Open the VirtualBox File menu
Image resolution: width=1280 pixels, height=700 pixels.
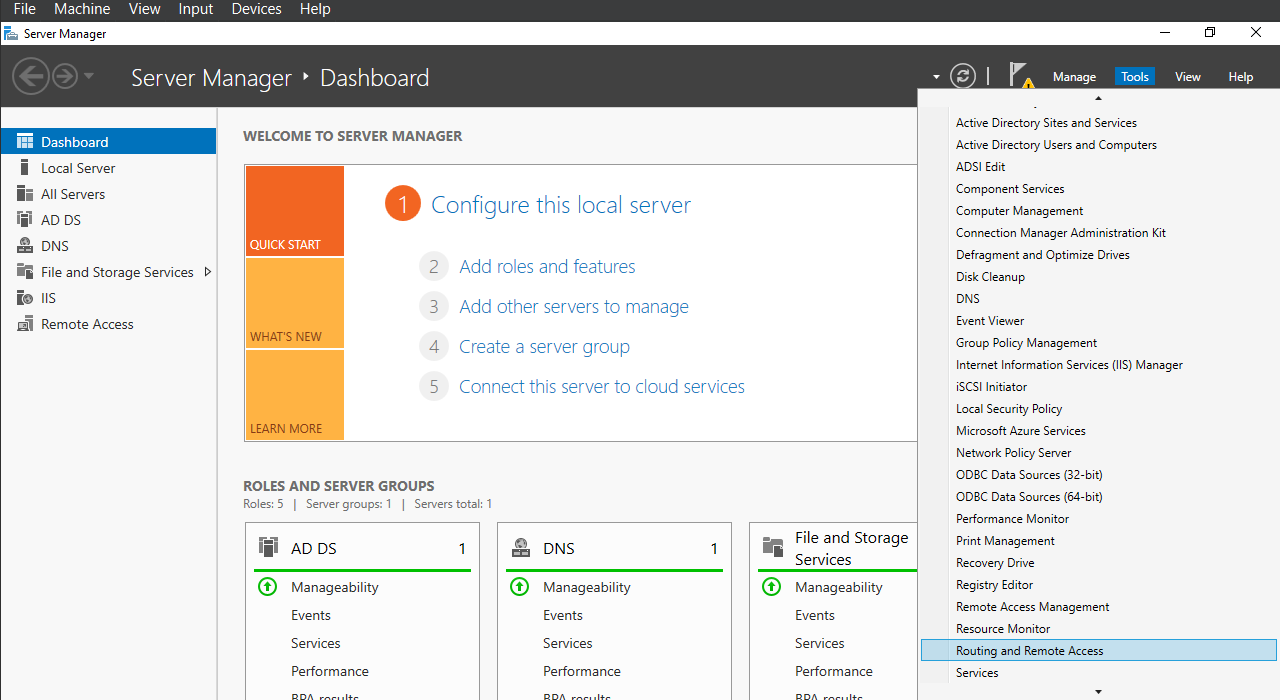coord(24,9)
